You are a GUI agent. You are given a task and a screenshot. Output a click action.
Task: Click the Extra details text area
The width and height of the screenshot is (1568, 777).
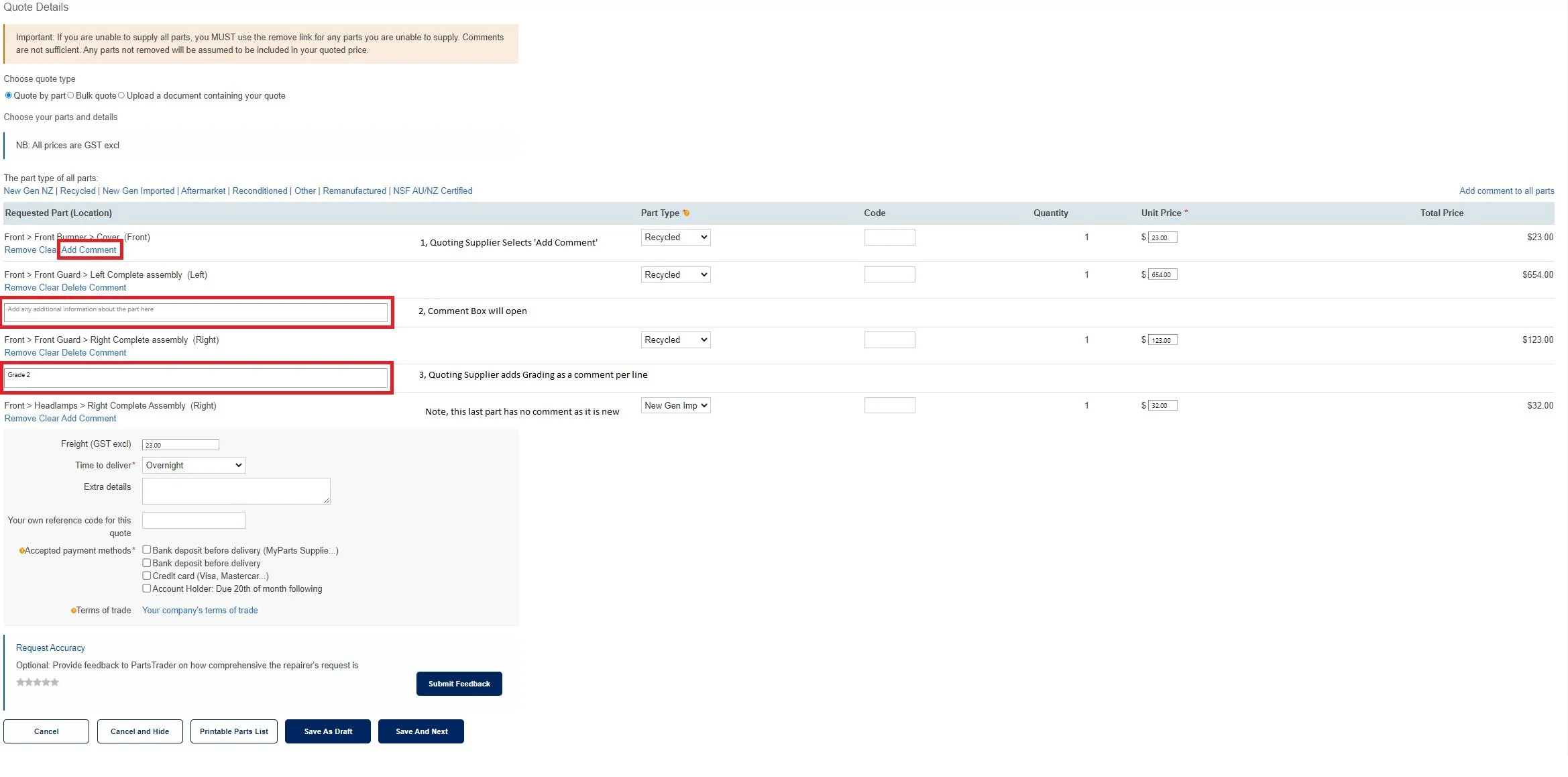click(x=236, y=491)
